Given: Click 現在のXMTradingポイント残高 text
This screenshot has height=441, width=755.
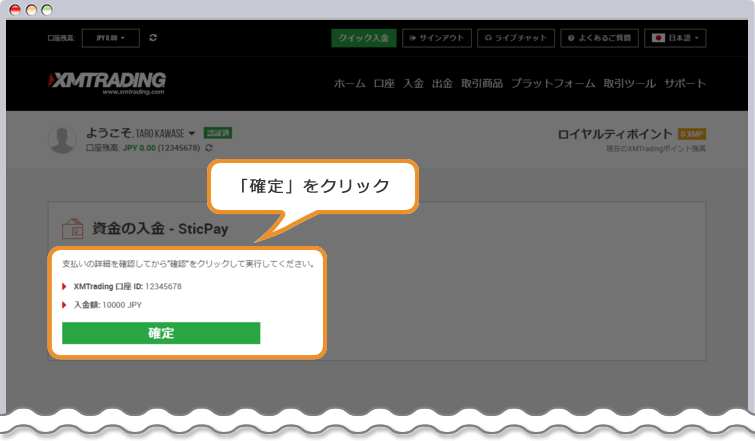Looking at the screenshot, I should click(656, 149).
